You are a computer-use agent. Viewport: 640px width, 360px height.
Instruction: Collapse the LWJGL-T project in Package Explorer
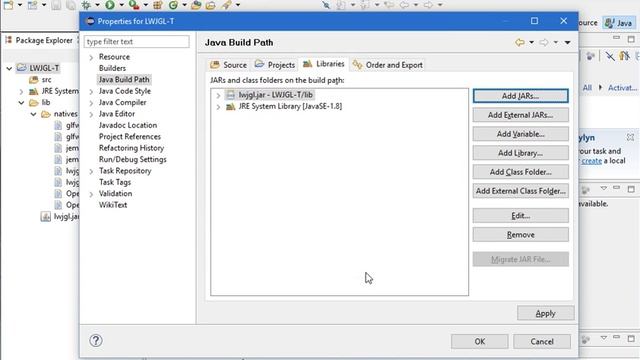pos(9,69)
